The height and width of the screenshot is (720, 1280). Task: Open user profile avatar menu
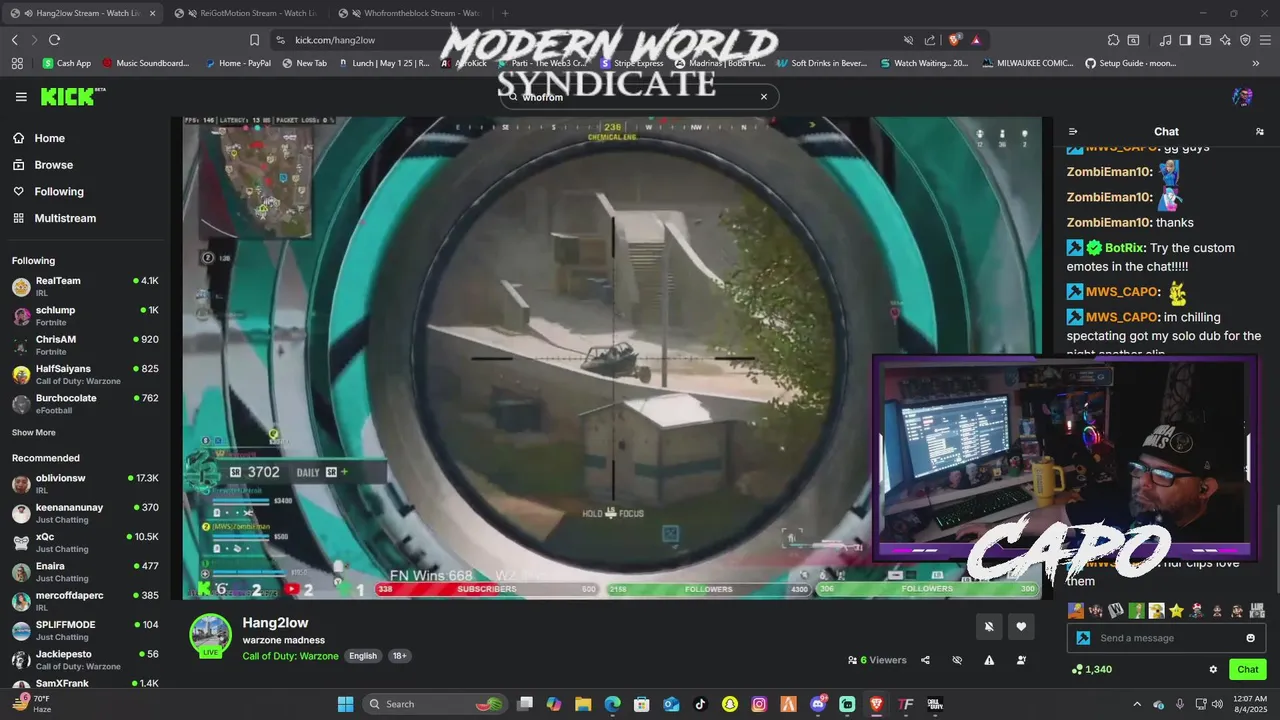pos(1242,97)
